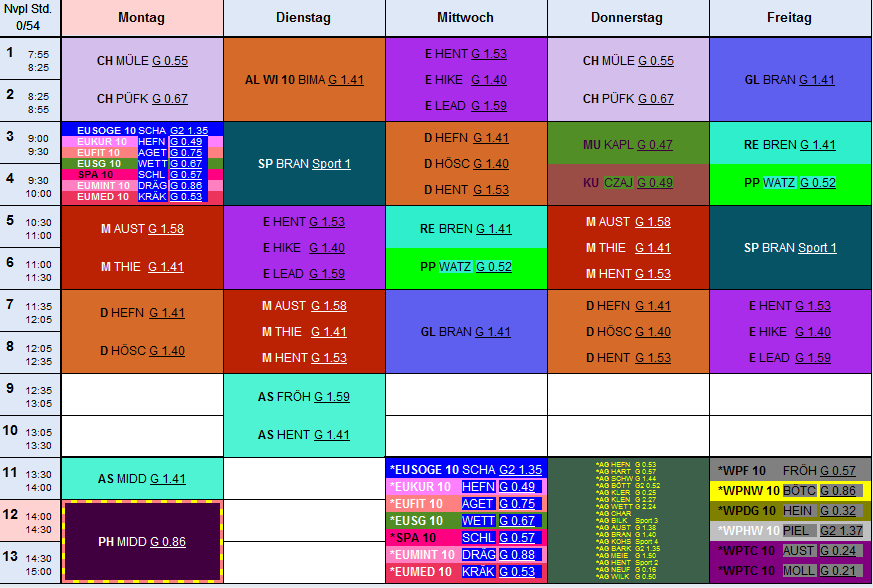The width and height of the screenshot is (873, 588).
Task: Click the Nvpl Std. 0/54 corner cell
Action: pyautogui.click(x=30, y=18)
